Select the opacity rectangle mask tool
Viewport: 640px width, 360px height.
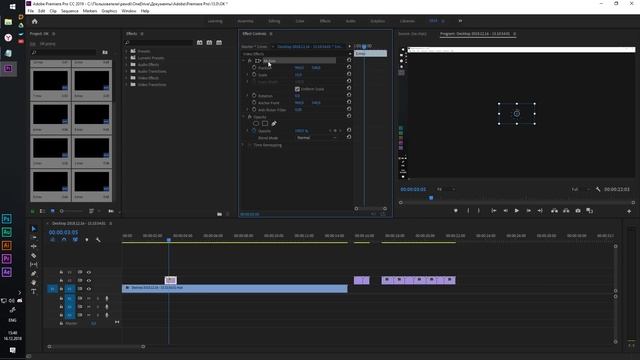pos(265,123)
